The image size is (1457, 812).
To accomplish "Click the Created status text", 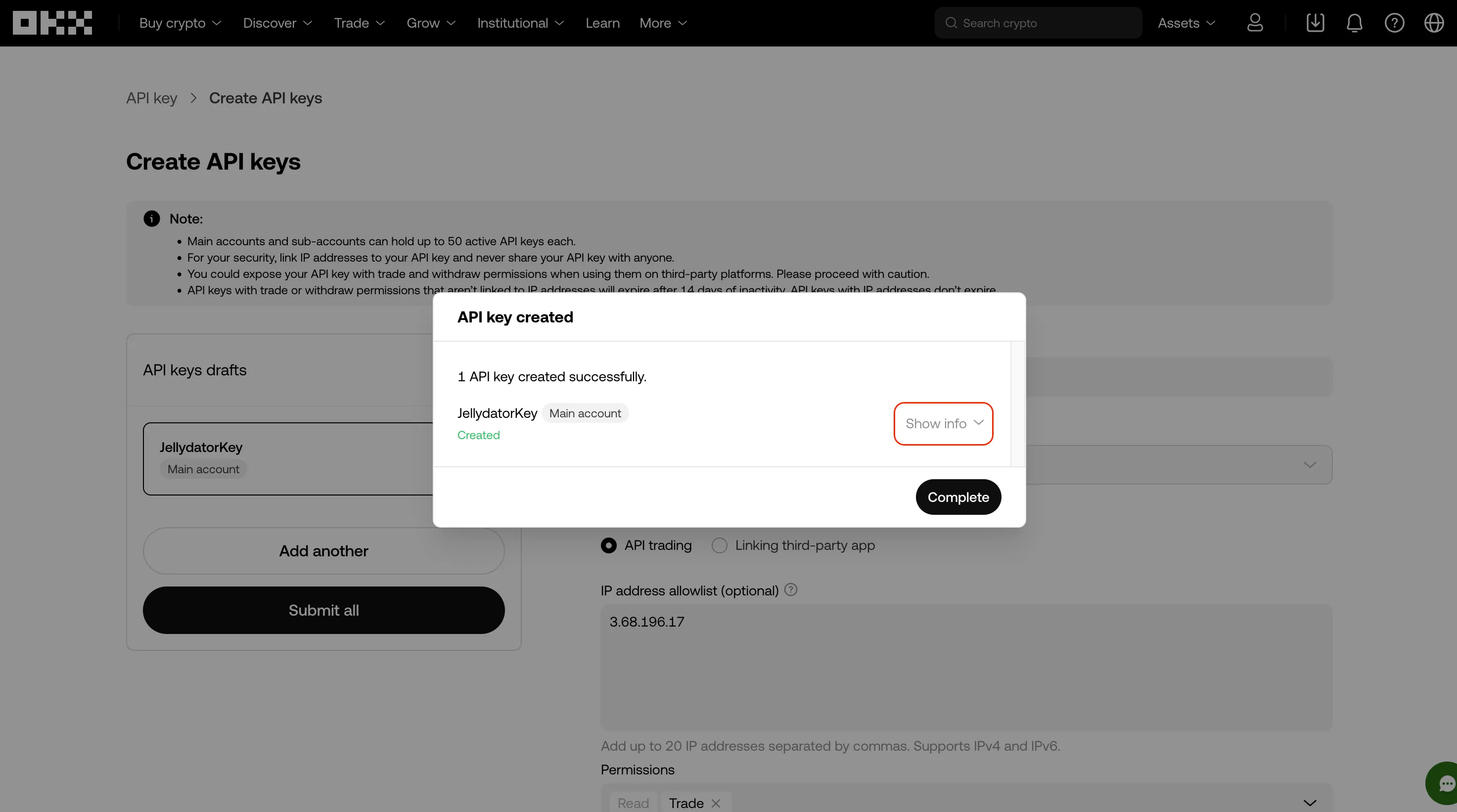I will (x=479, y=435).
